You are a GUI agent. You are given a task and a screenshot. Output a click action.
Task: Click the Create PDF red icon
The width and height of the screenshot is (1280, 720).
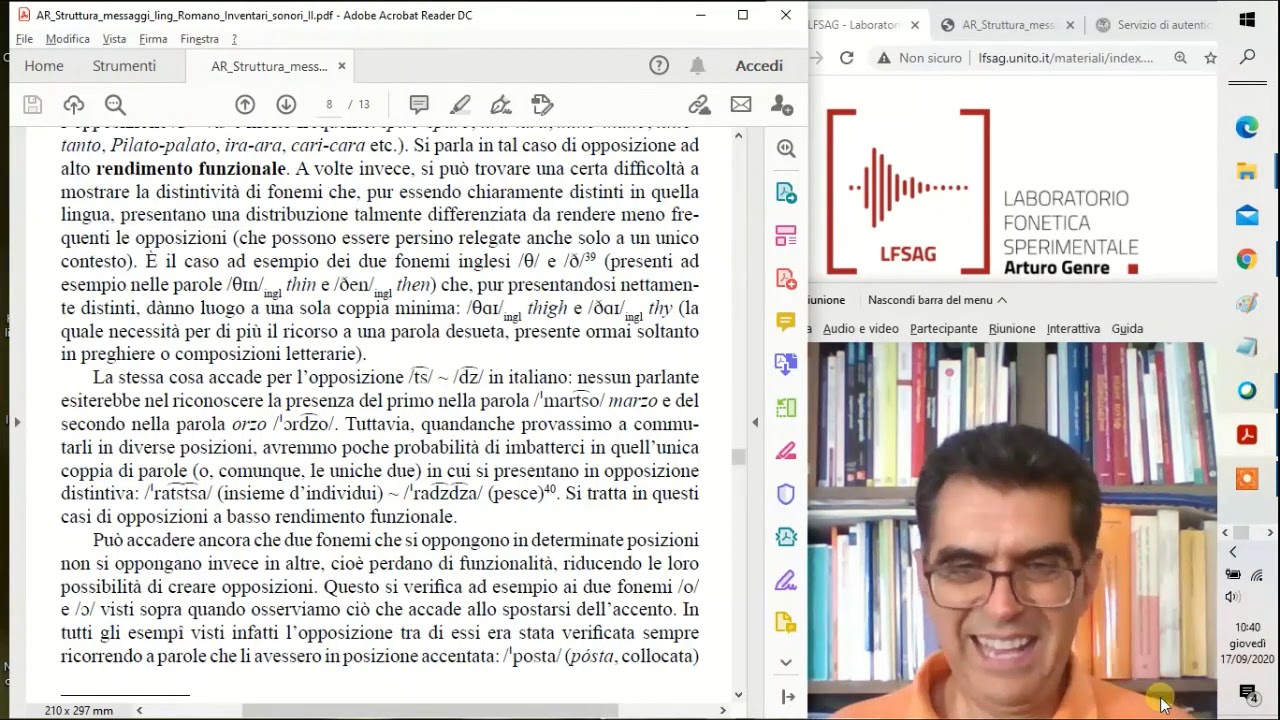[x=786, y=279]
